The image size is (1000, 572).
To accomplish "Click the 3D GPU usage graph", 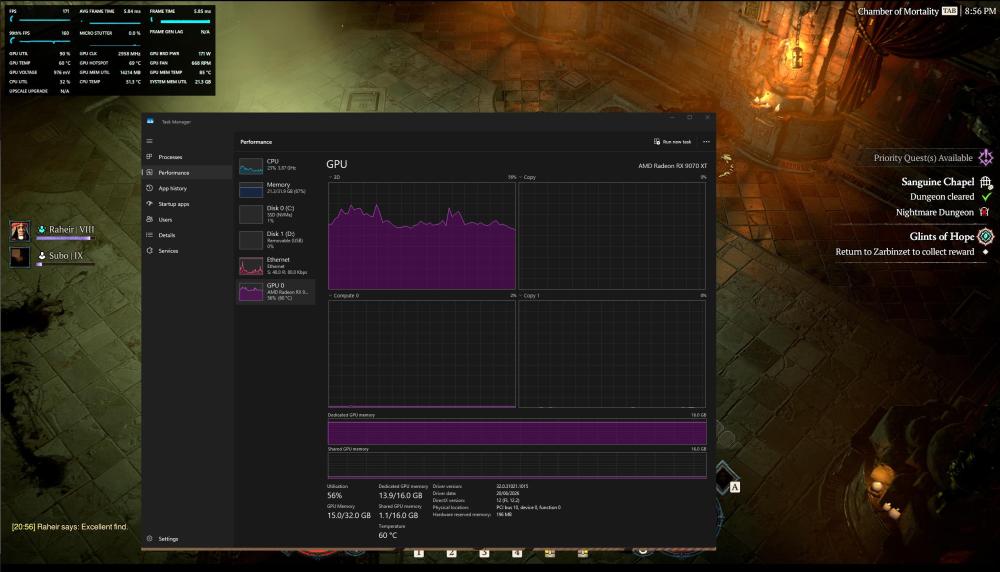I will pos(422,236).
